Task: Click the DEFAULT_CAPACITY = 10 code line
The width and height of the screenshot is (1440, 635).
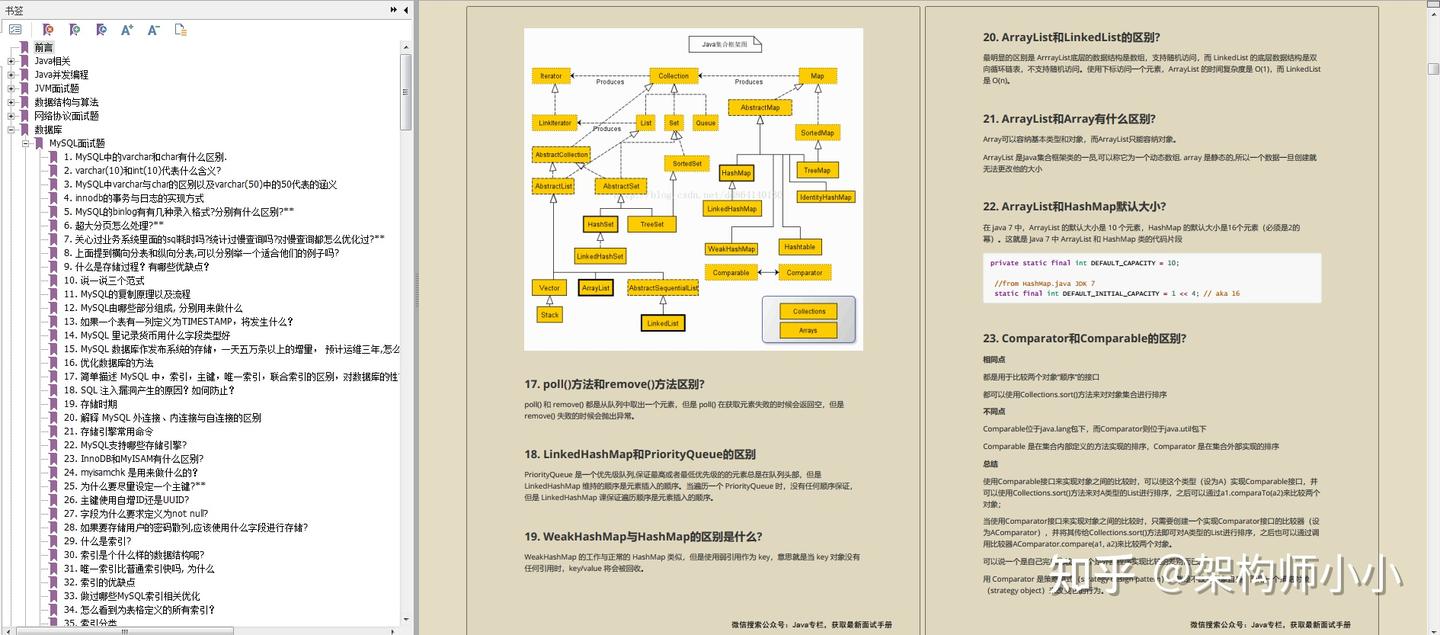Action: click(1084, 262)
